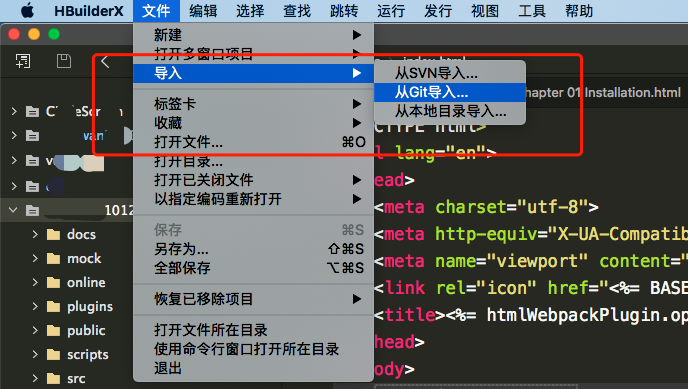Click the meta http-equiv code line

click(531, 234)
